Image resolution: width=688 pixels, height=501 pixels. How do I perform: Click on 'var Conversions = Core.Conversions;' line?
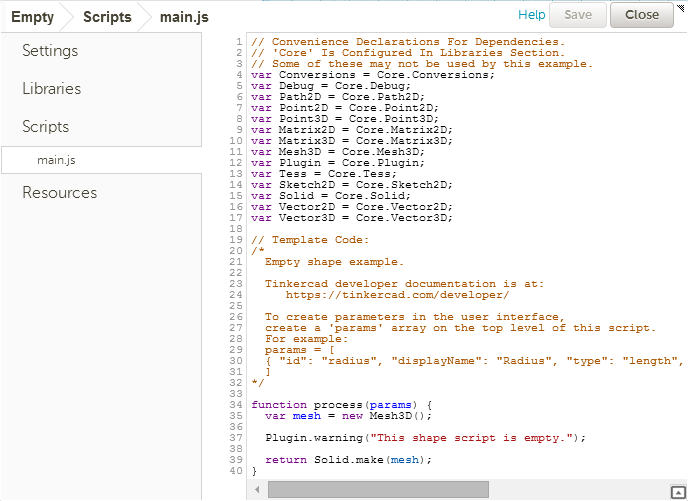click(373, 75)
